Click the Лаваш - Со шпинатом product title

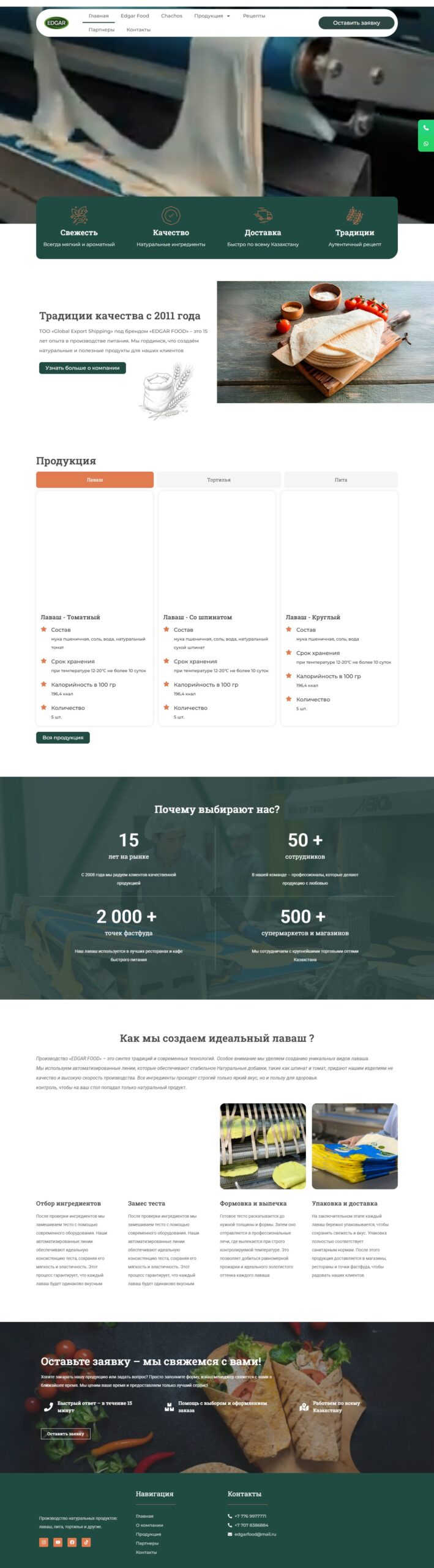click(x=197, y=617)
